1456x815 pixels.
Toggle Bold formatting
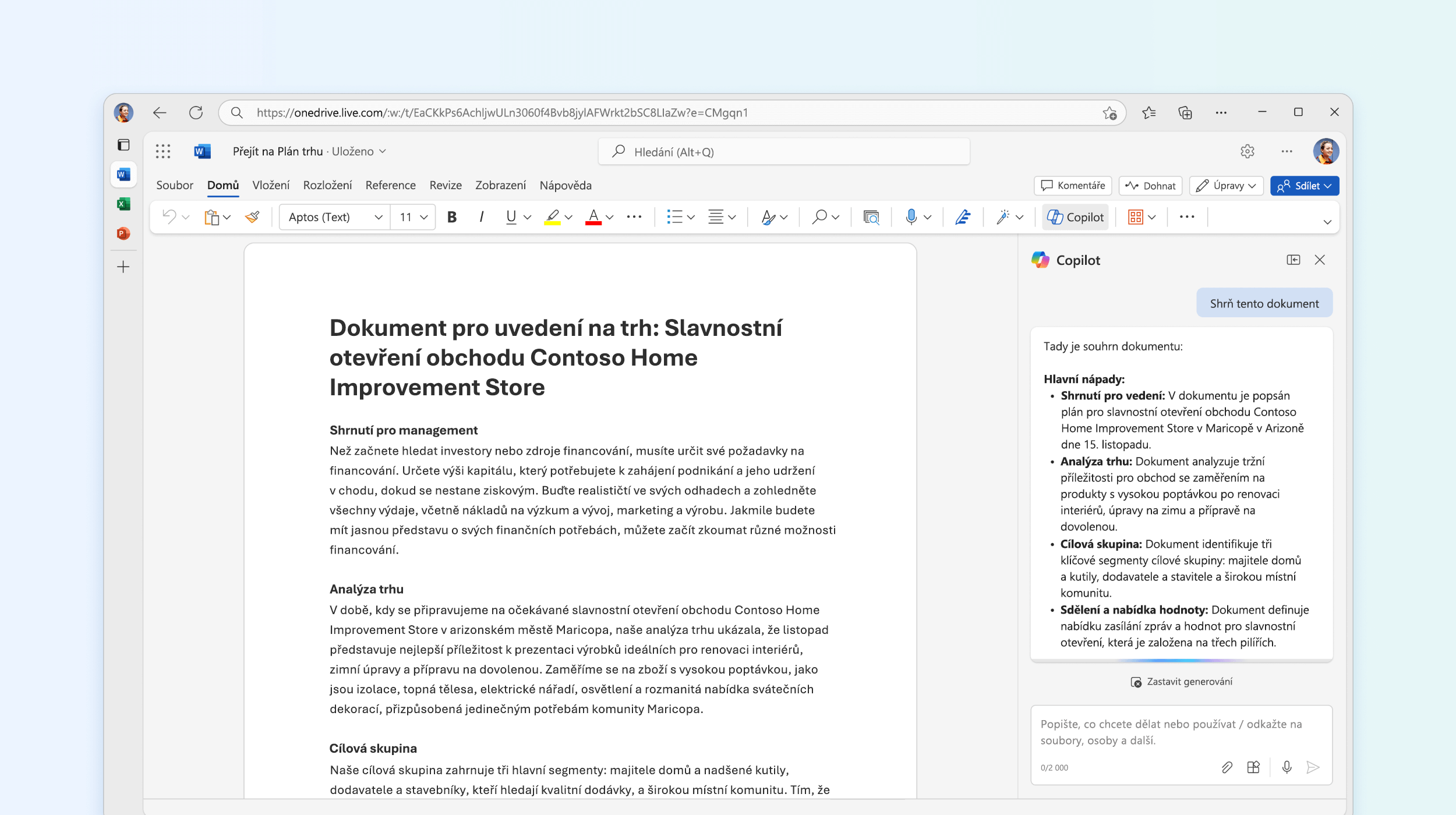[x=452, y=217]
